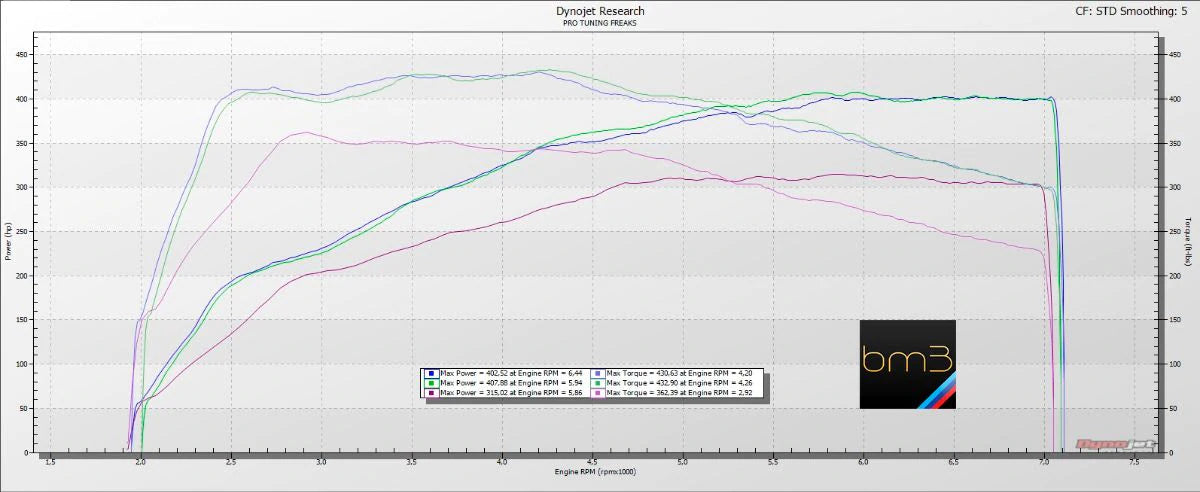The width and height of the screenshot is (1200, 492).
Task: Click the pink Max Torque 362.39 swatch
Action: coord(598,394)
